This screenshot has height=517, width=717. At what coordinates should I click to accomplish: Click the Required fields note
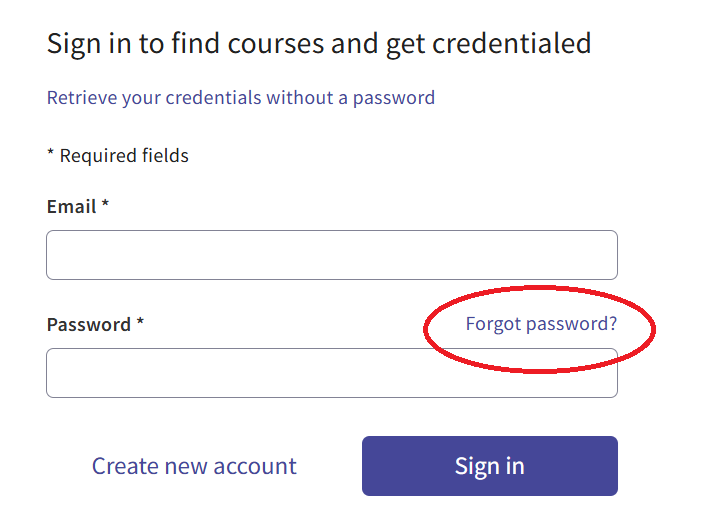(118, 155)
